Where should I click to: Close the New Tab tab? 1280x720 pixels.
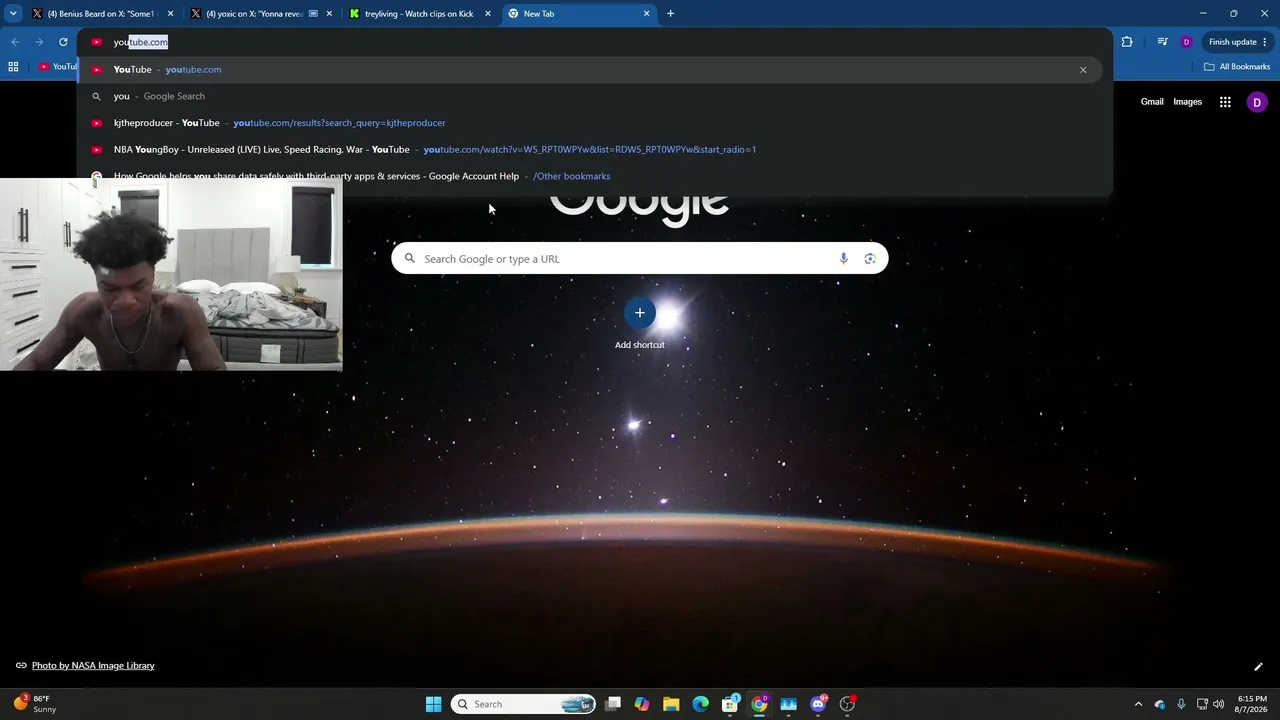coord(647,14)
